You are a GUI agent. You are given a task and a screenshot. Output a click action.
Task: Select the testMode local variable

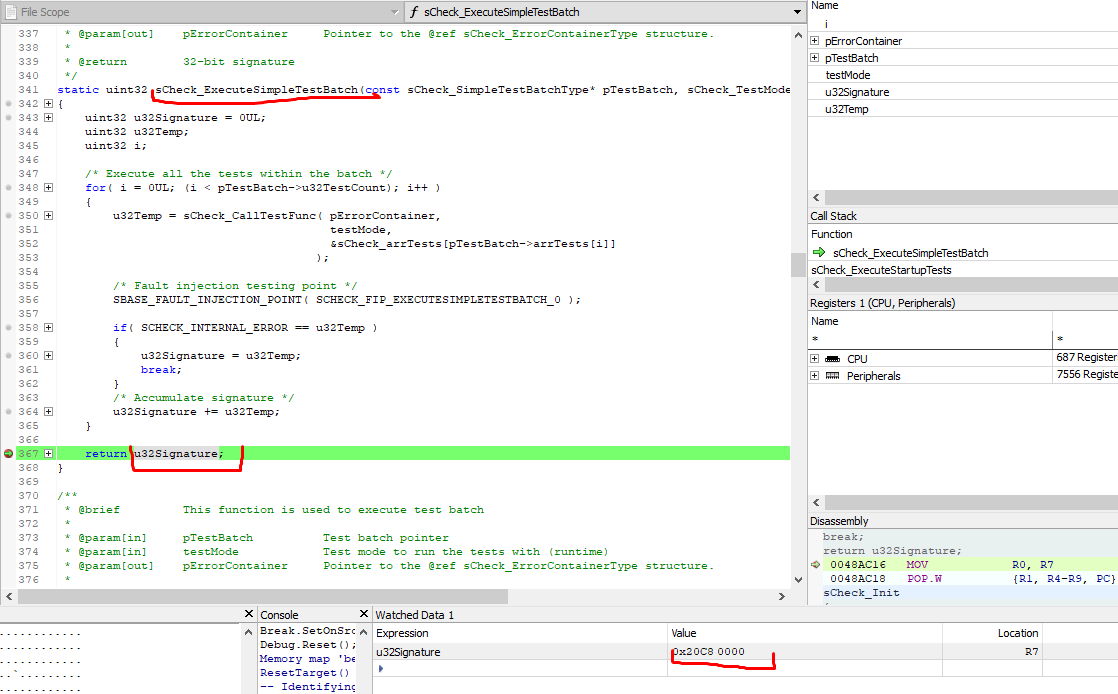click(848, 75)
